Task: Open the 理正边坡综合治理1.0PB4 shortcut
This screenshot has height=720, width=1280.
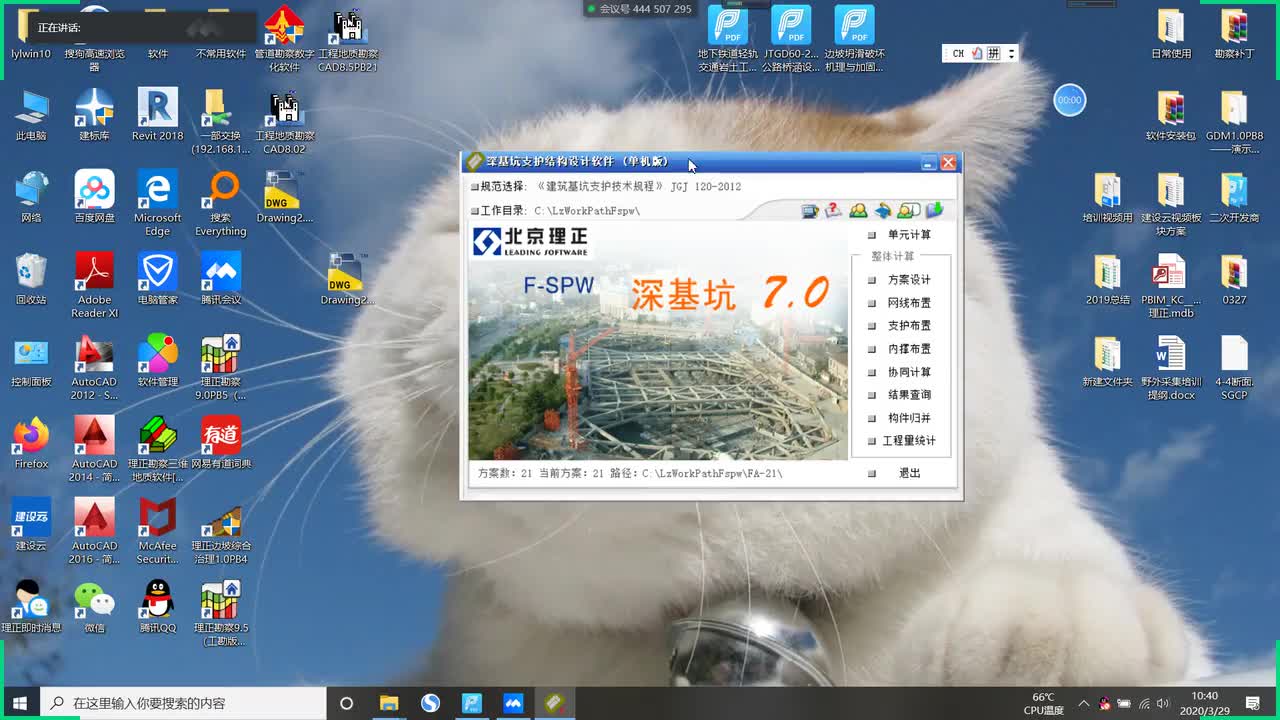Action: click(x=221, y=531)
